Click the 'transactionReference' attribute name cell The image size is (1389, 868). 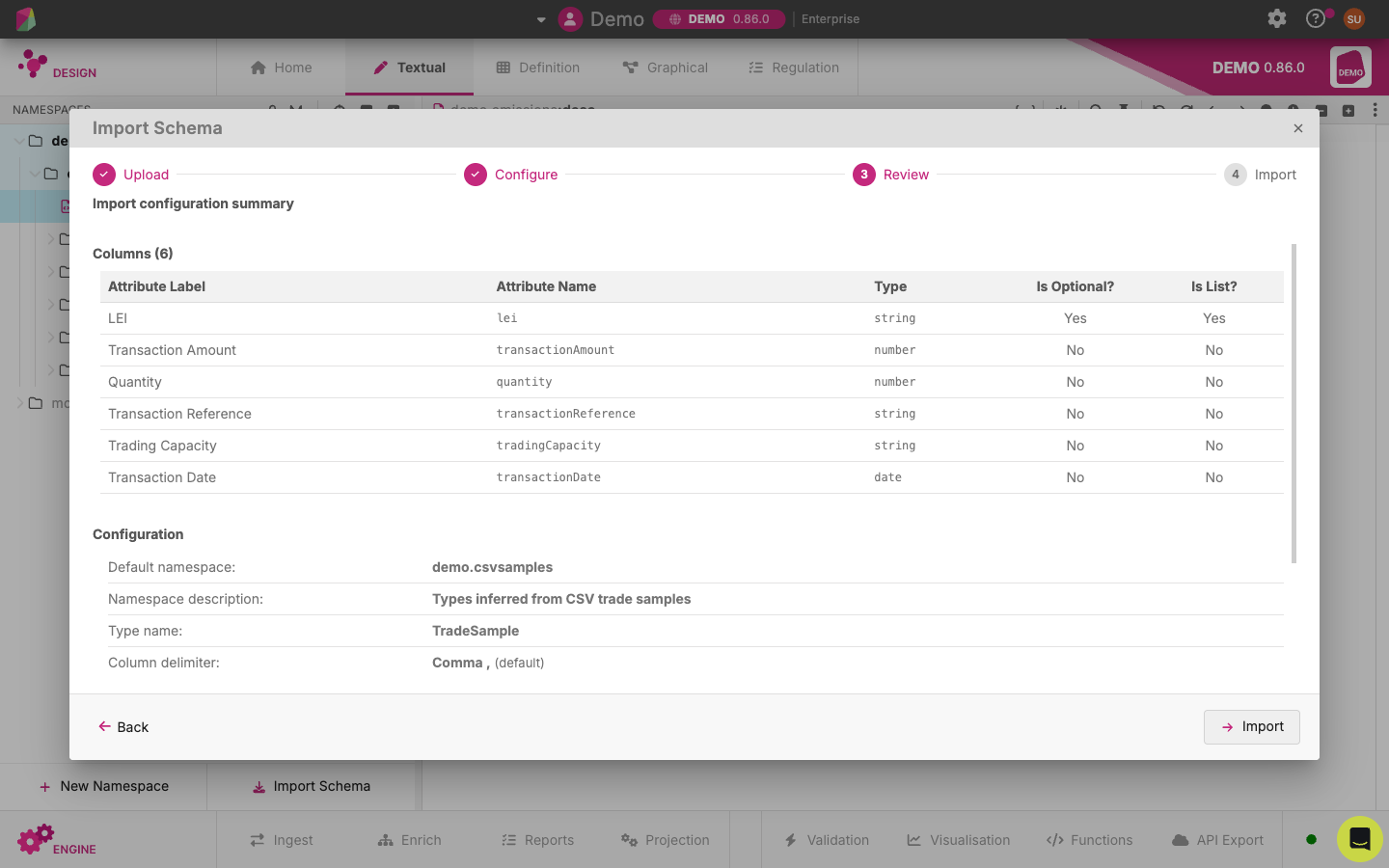(x=566, y=414)
